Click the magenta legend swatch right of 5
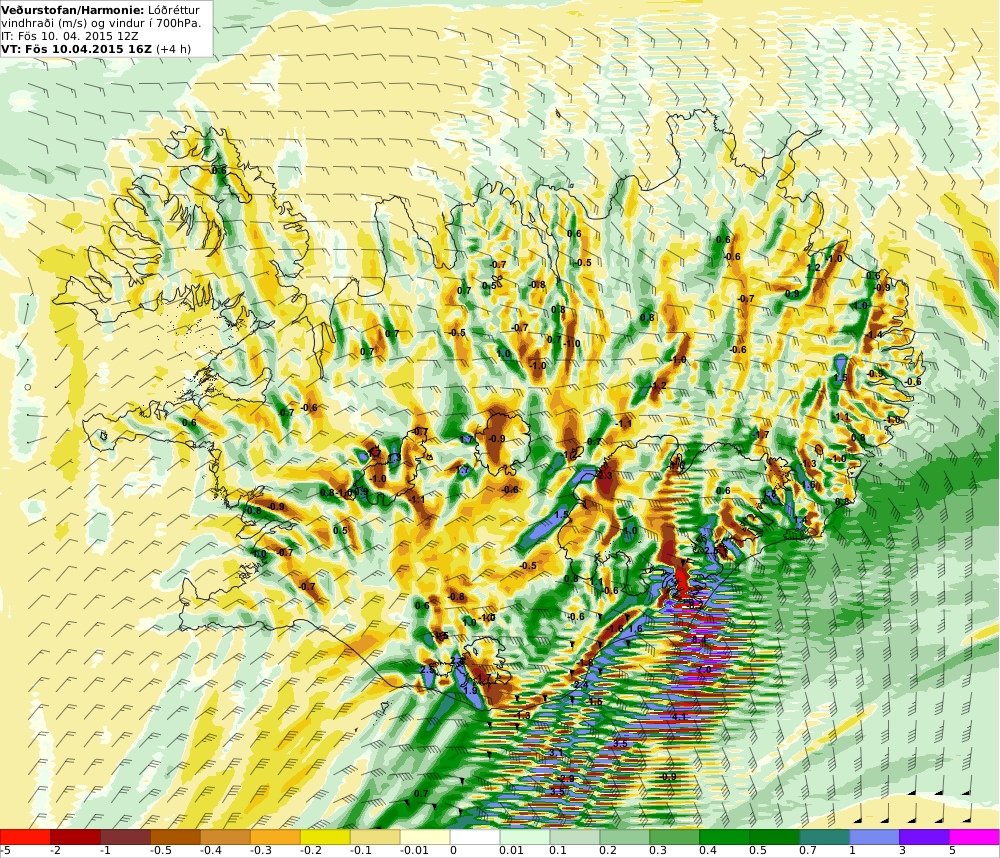Image resolution: width=1000 pixels, height=858 pixels. pos(974,836)
